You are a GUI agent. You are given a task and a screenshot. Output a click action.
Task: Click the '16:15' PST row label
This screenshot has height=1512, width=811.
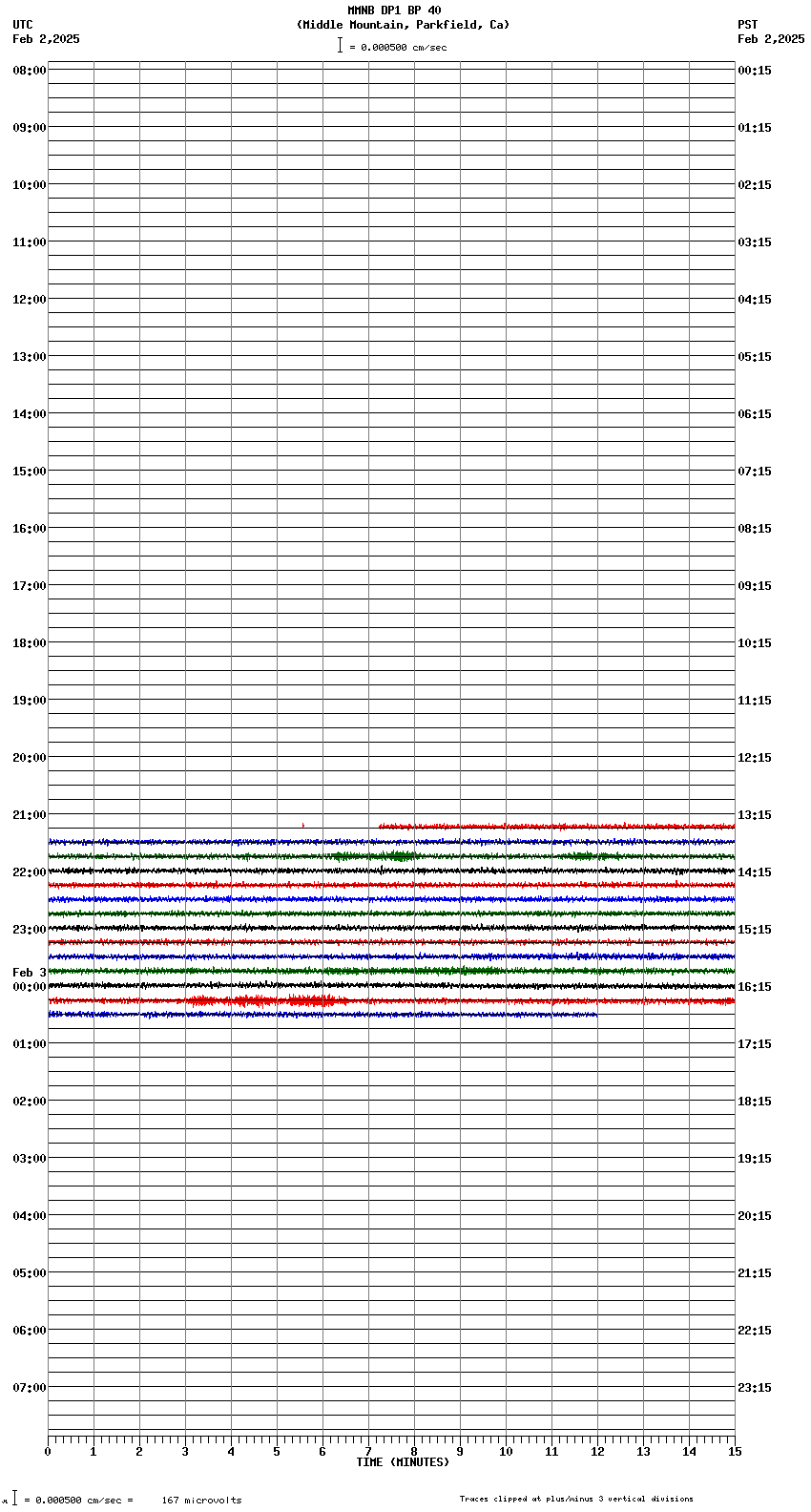[x=755, y=987]
